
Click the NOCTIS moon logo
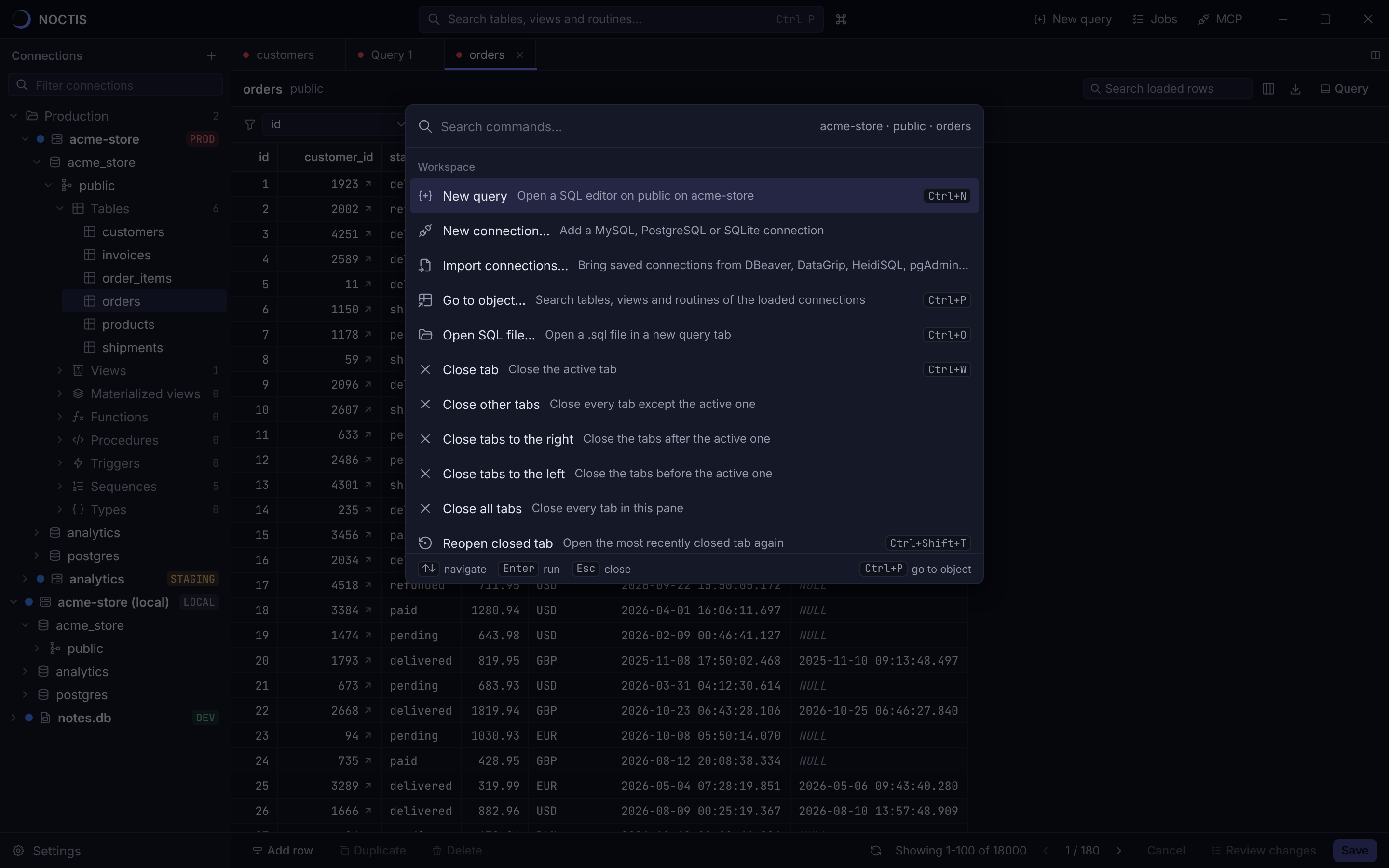tap(21, 19)
